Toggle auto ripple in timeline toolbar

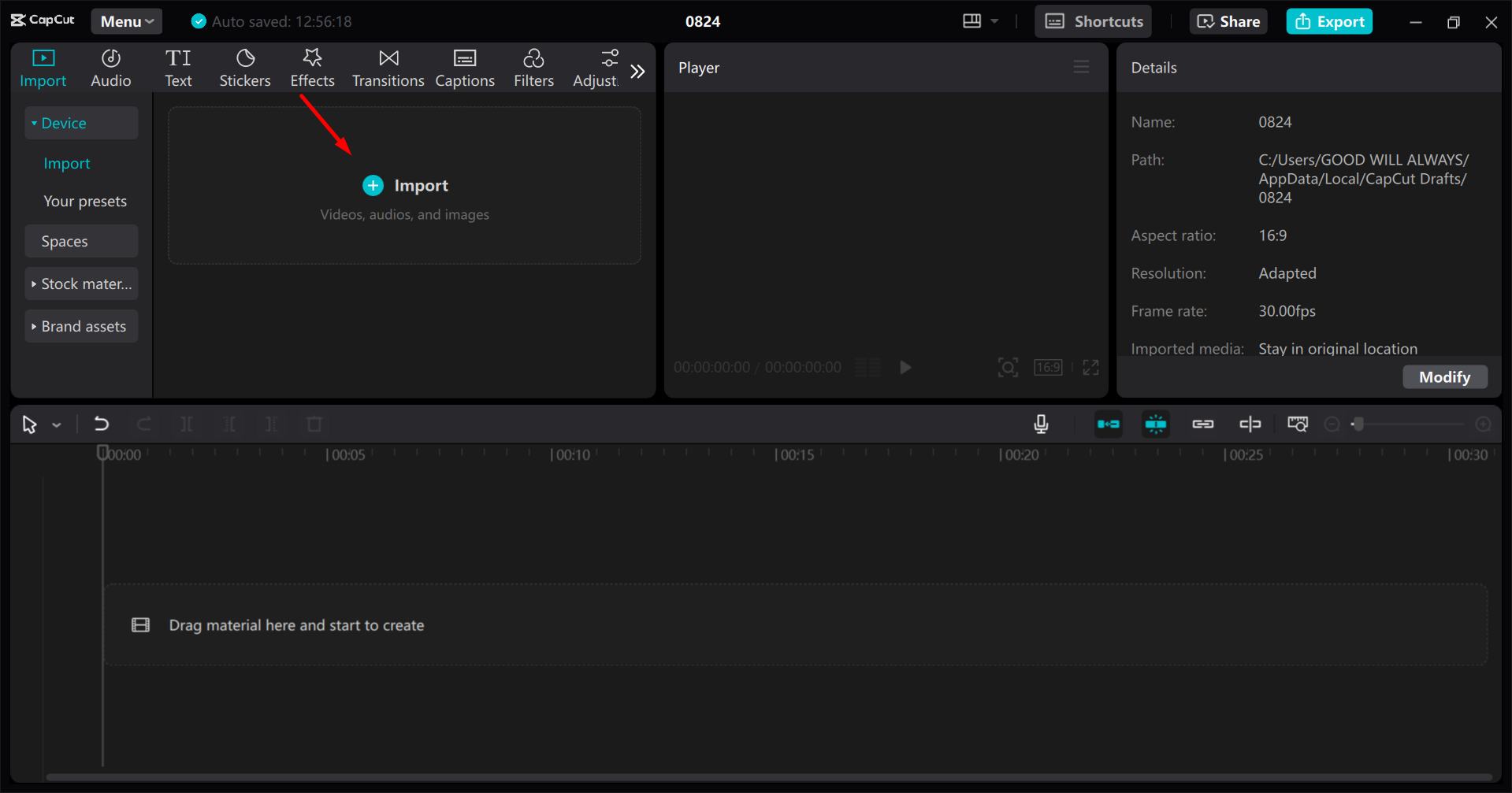1109,424
